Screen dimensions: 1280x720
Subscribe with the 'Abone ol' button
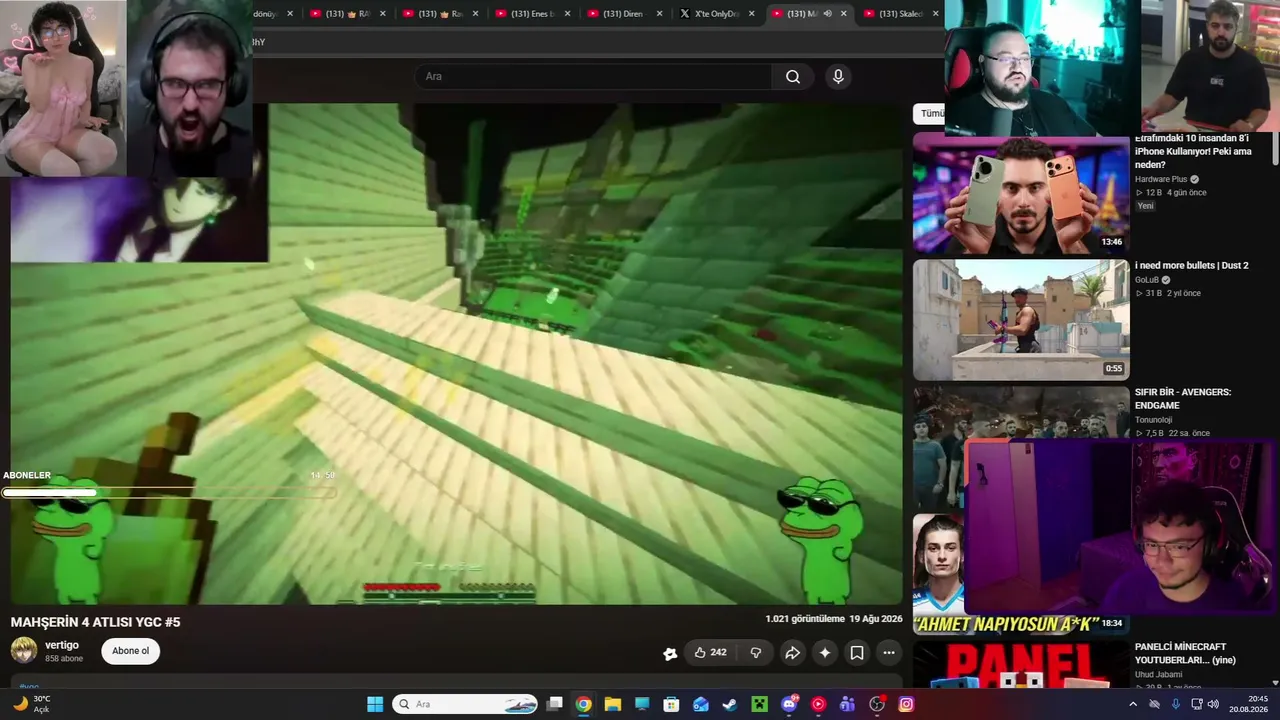[130, 651]
